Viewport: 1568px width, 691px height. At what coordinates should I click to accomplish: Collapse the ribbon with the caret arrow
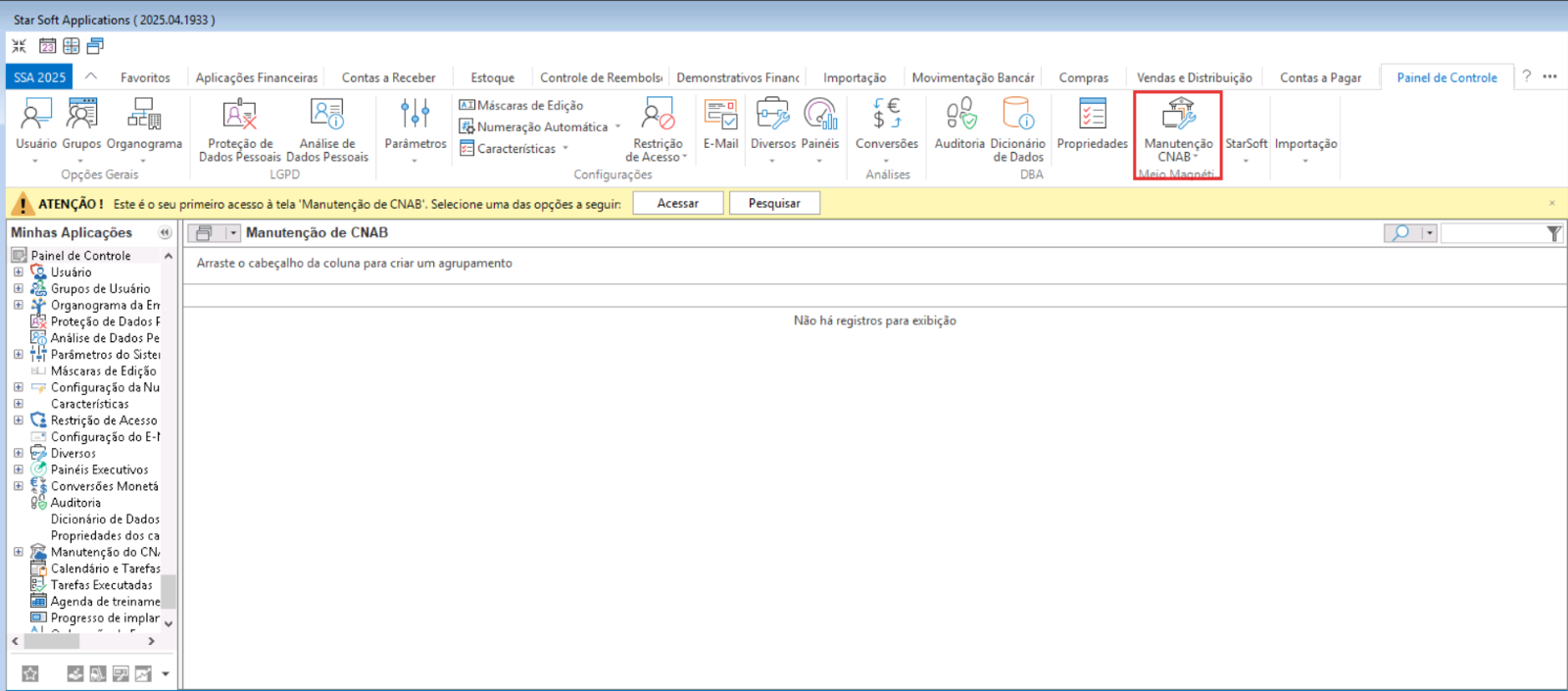[x=91, y=76]
